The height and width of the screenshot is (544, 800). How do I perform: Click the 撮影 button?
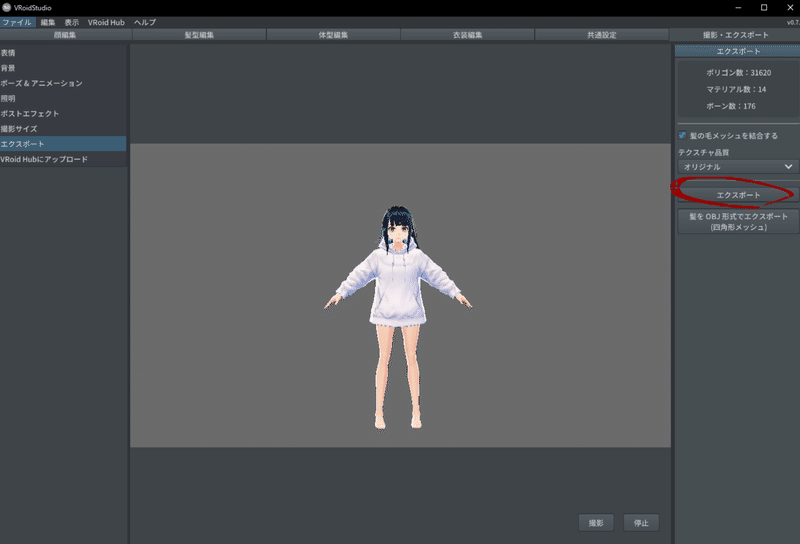point(596,523)
